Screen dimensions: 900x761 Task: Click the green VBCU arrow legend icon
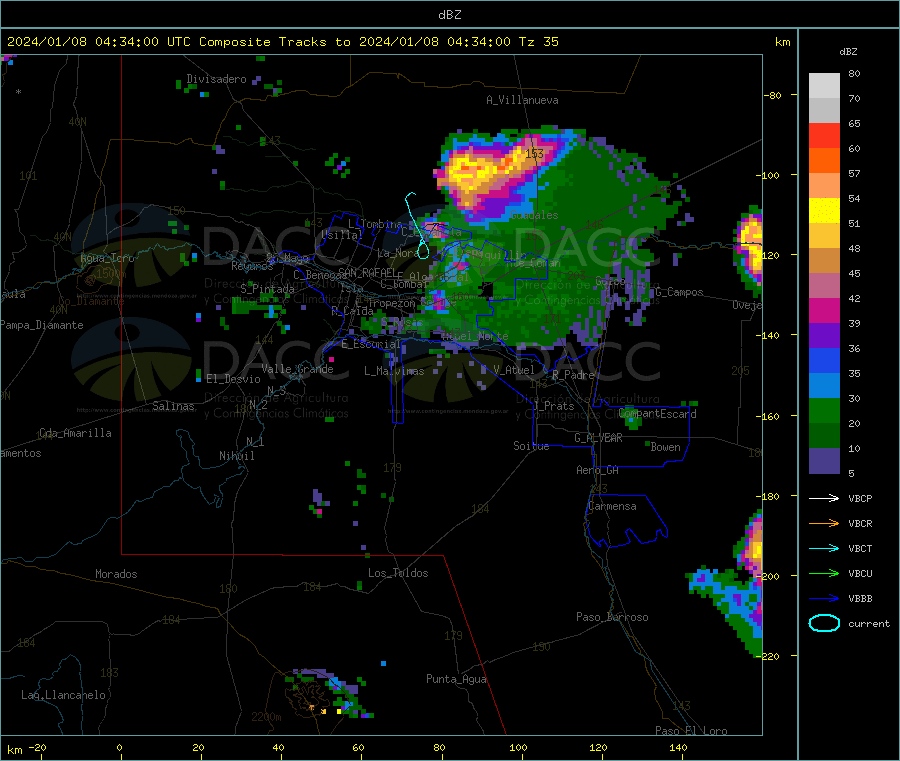[x=824, y=573]
